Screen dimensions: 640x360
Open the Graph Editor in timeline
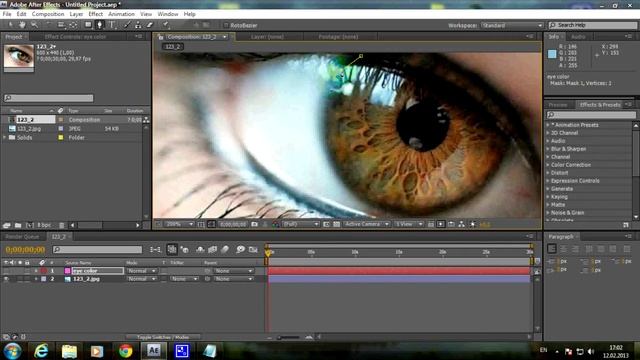[253, 249]
